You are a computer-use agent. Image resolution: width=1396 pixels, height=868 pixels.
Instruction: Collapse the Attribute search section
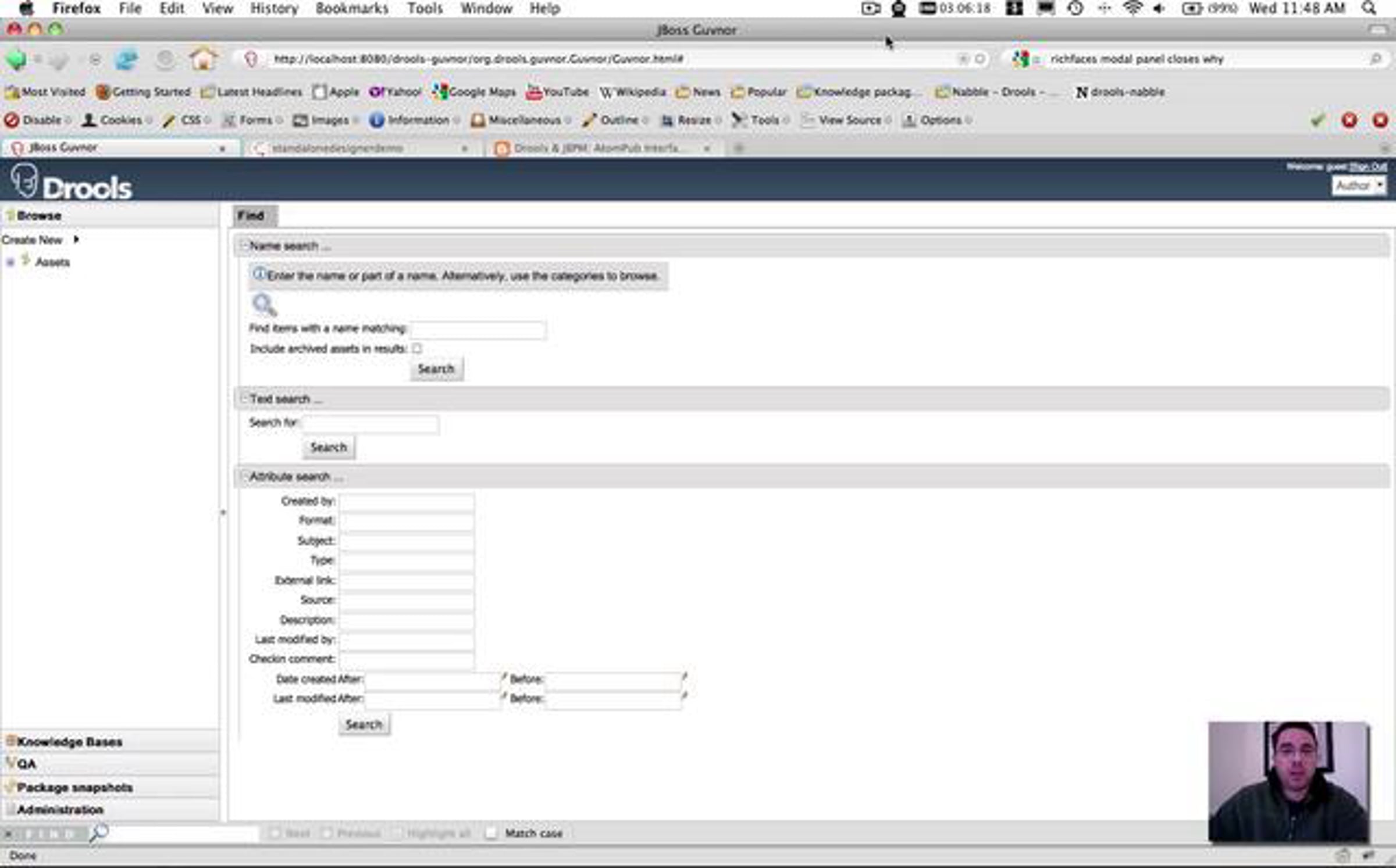(245, 476)
